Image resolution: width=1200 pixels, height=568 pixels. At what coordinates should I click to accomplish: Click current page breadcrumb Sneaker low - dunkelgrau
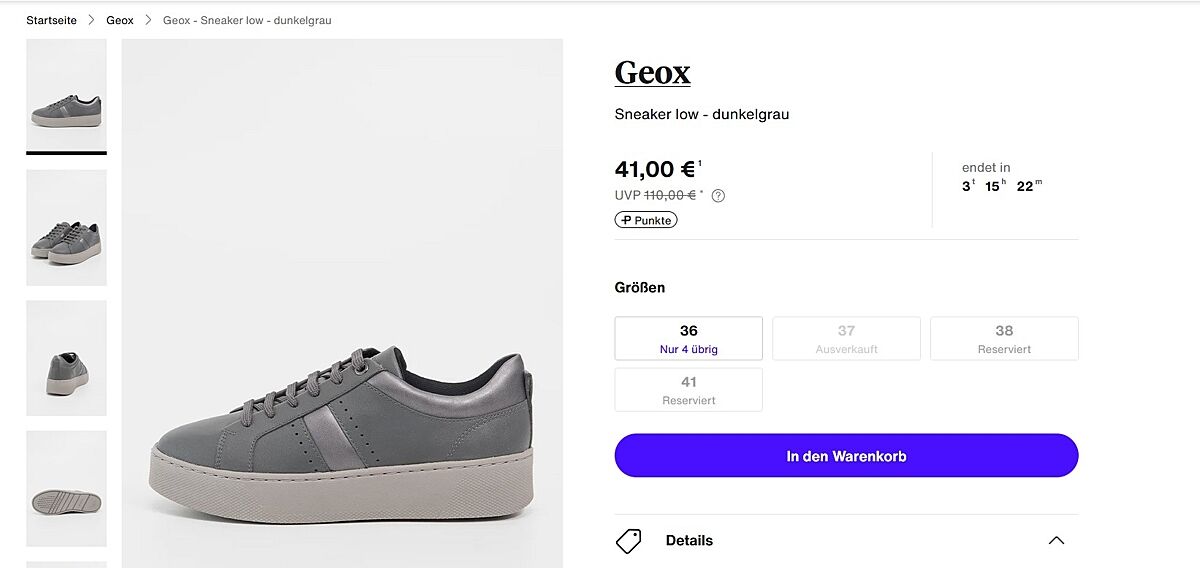click(247, 20)
